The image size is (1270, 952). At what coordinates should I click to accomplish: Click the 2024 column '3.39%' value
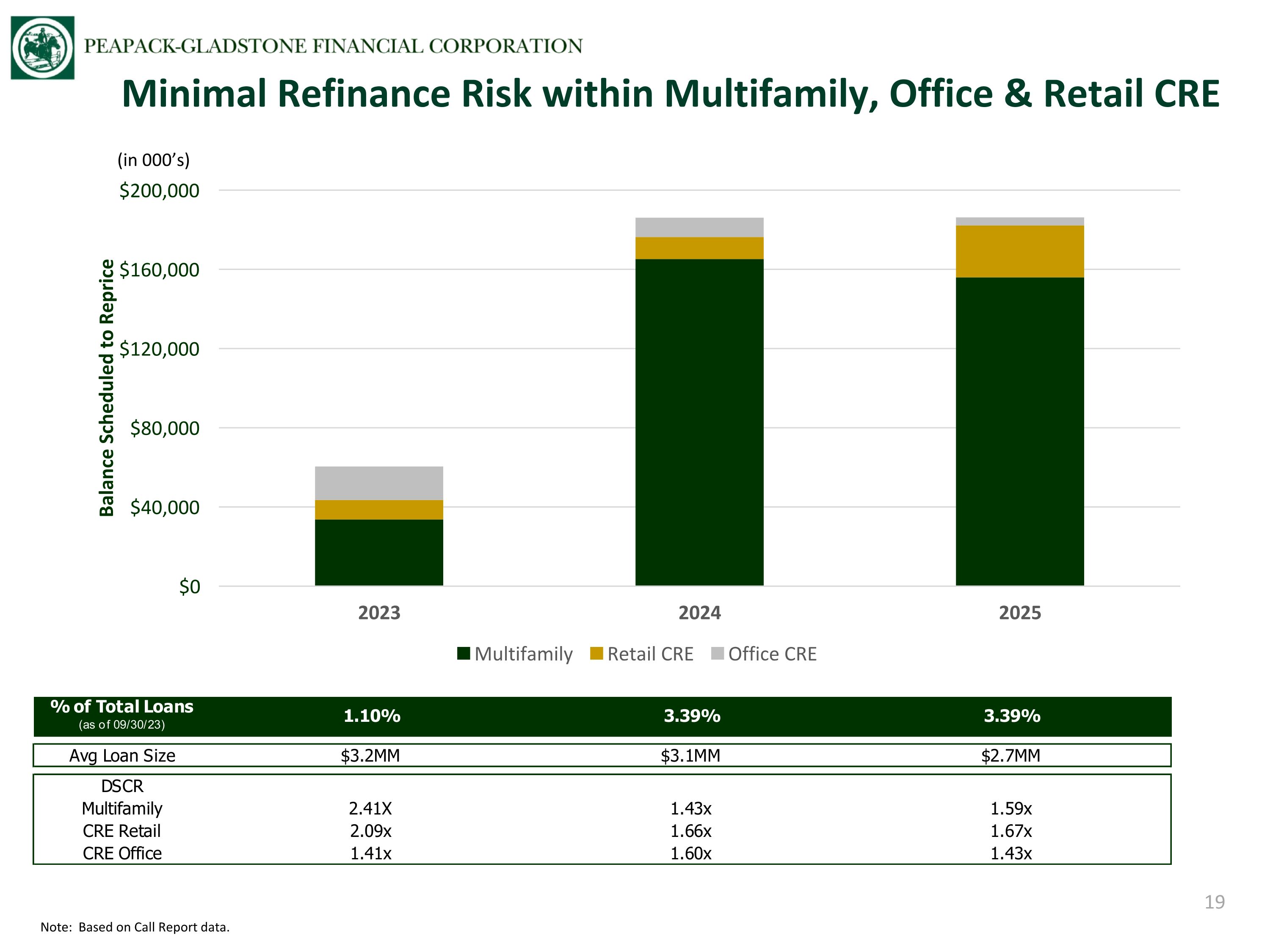pos(692,716)
